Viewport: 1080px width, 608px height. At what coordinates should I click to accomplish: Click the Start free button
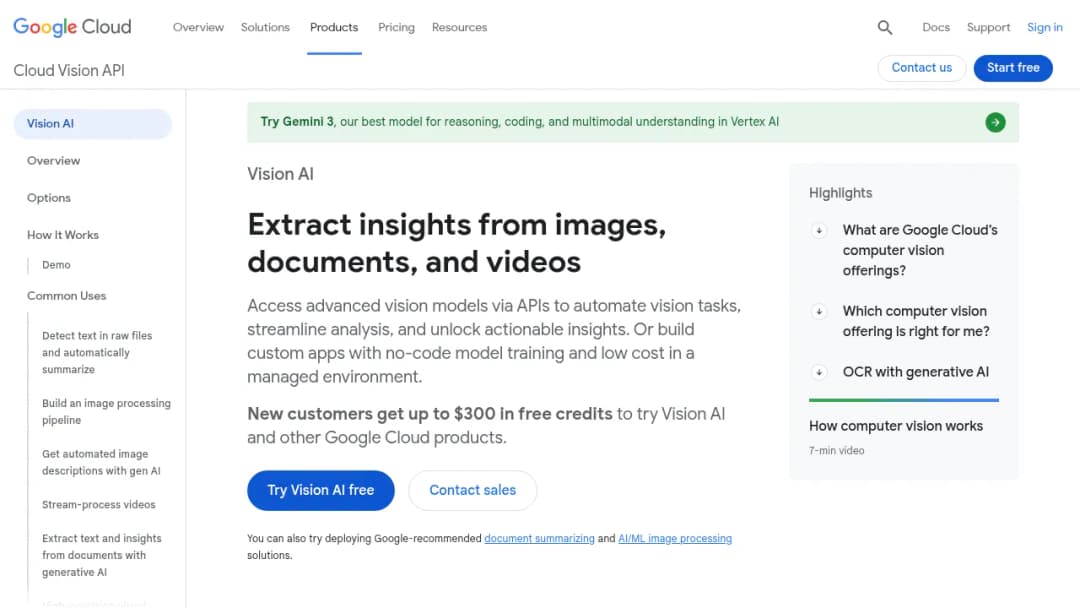point(1013,68)
